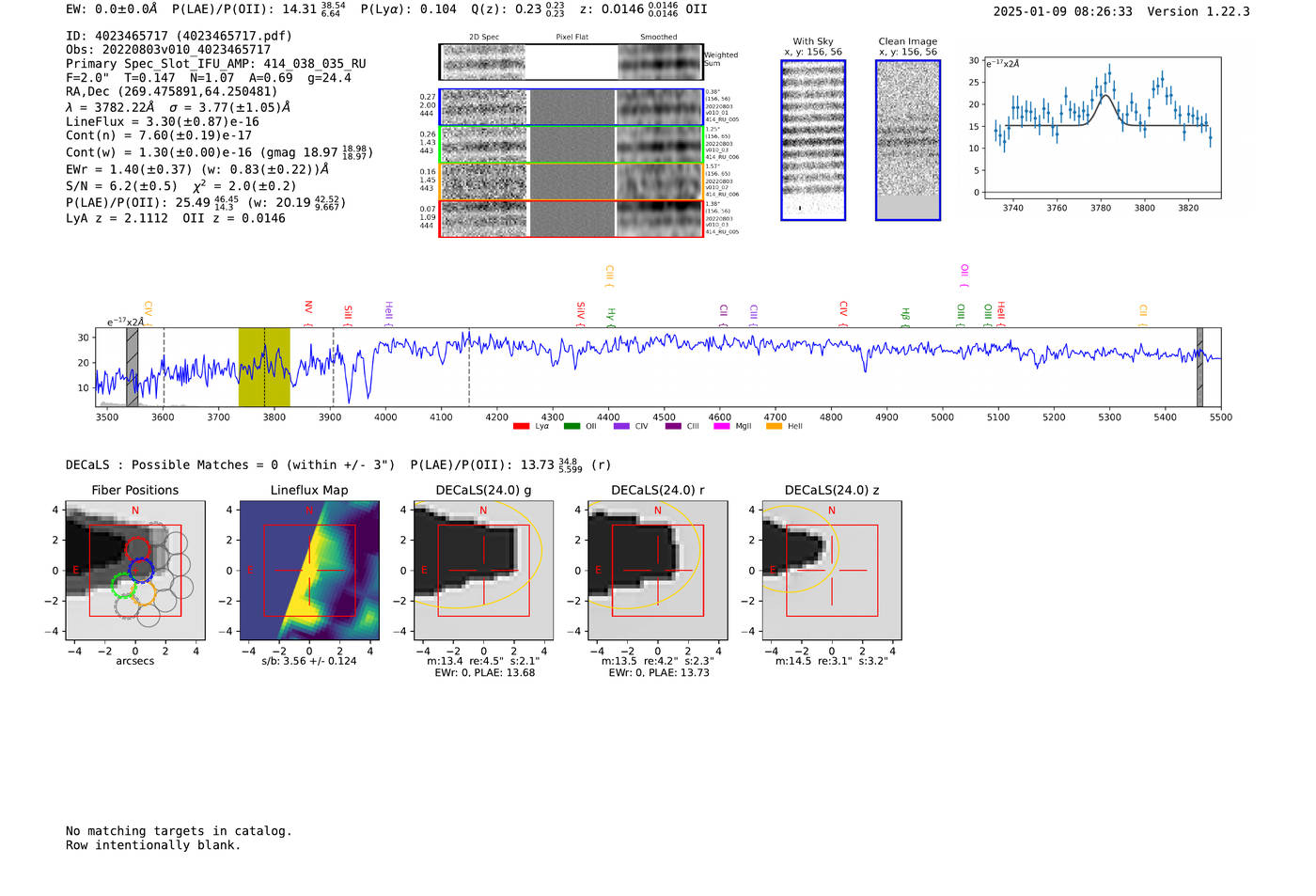Screen dimensions: 1316x896
Task: Click the Hβ line marker above spectrum
Action: (x=905, y=317)
